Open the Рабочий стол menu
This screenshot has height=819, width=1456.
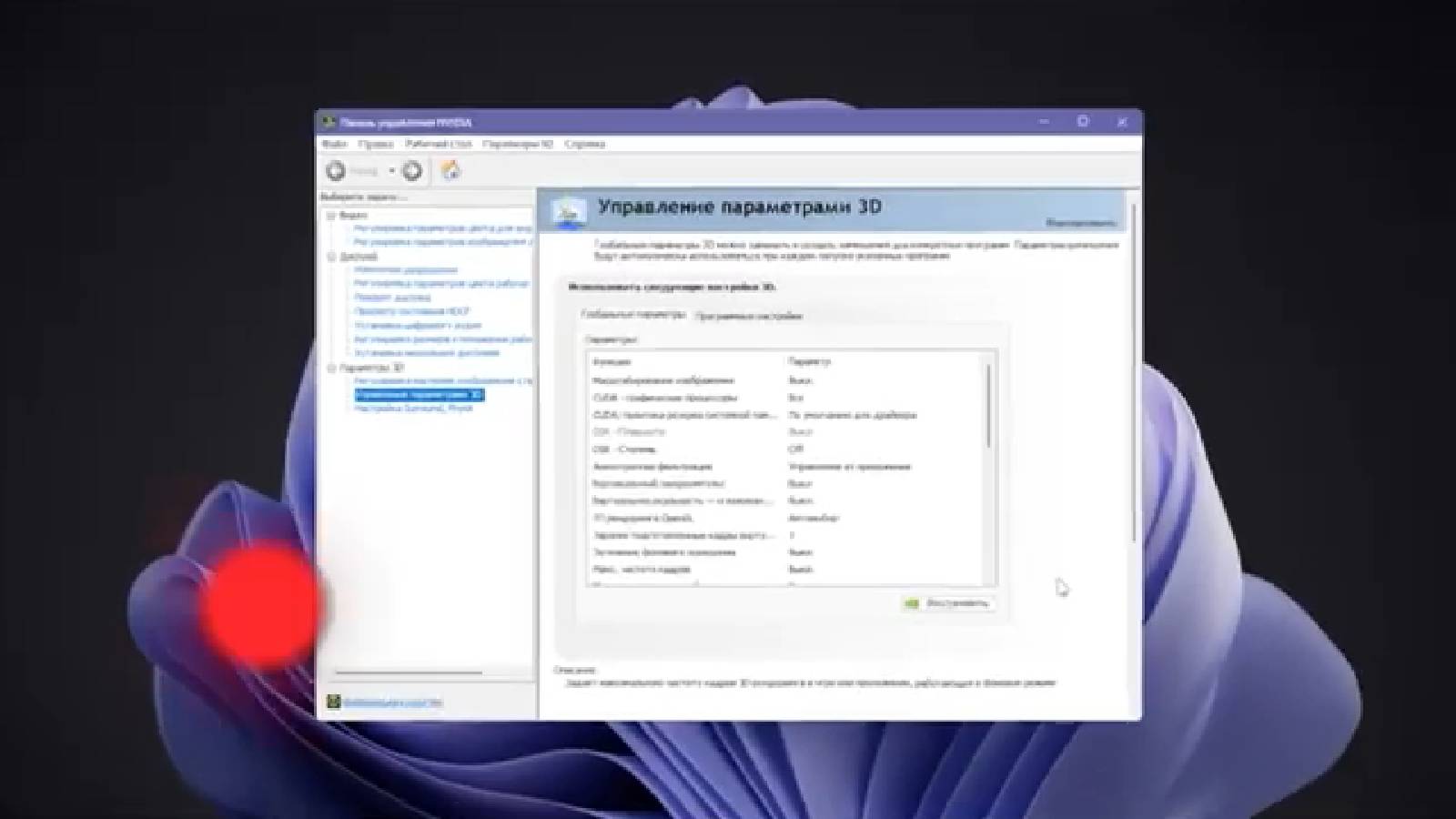coord(439,144)
